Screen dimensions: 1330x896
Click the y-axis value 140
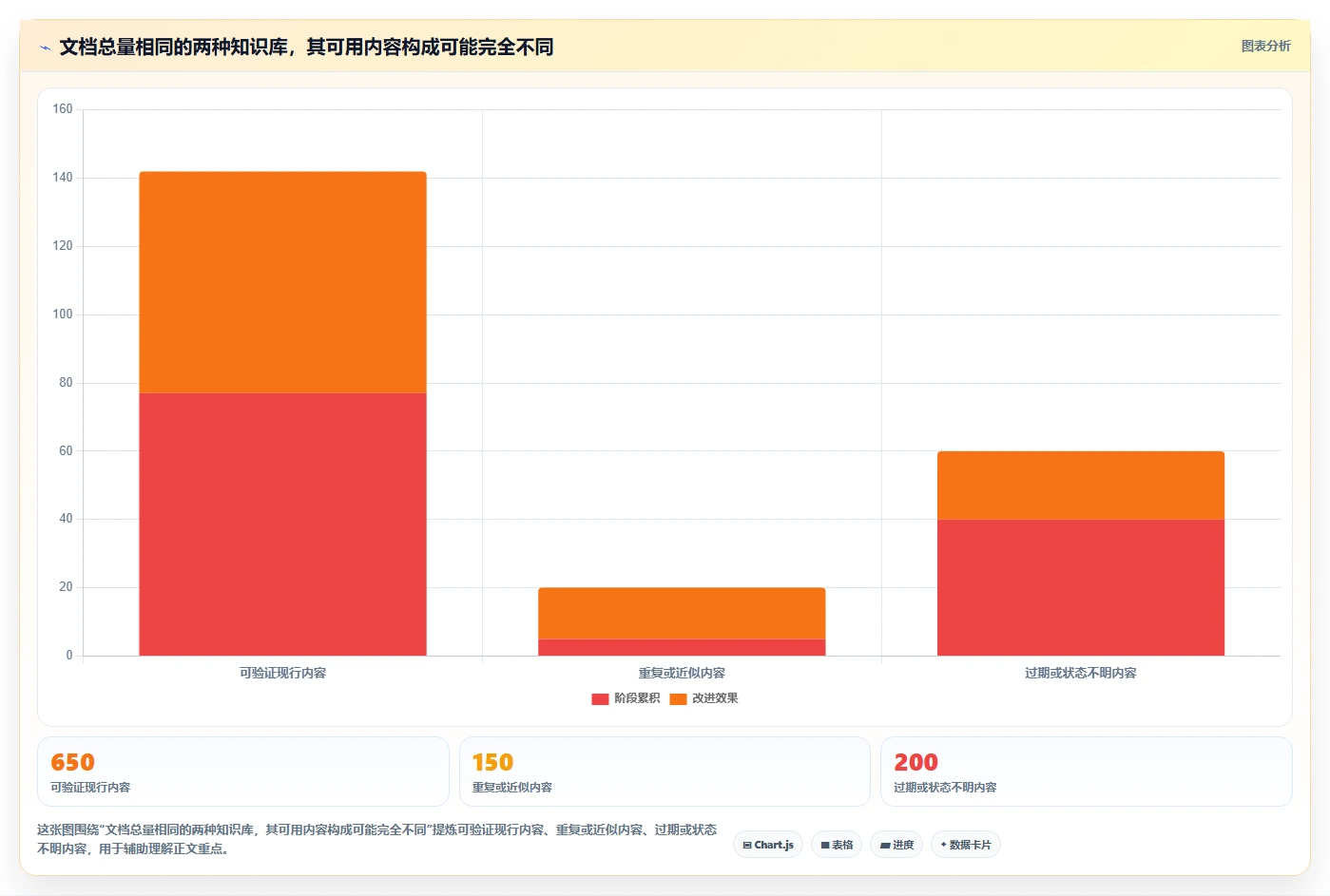[x=63, y=178]
